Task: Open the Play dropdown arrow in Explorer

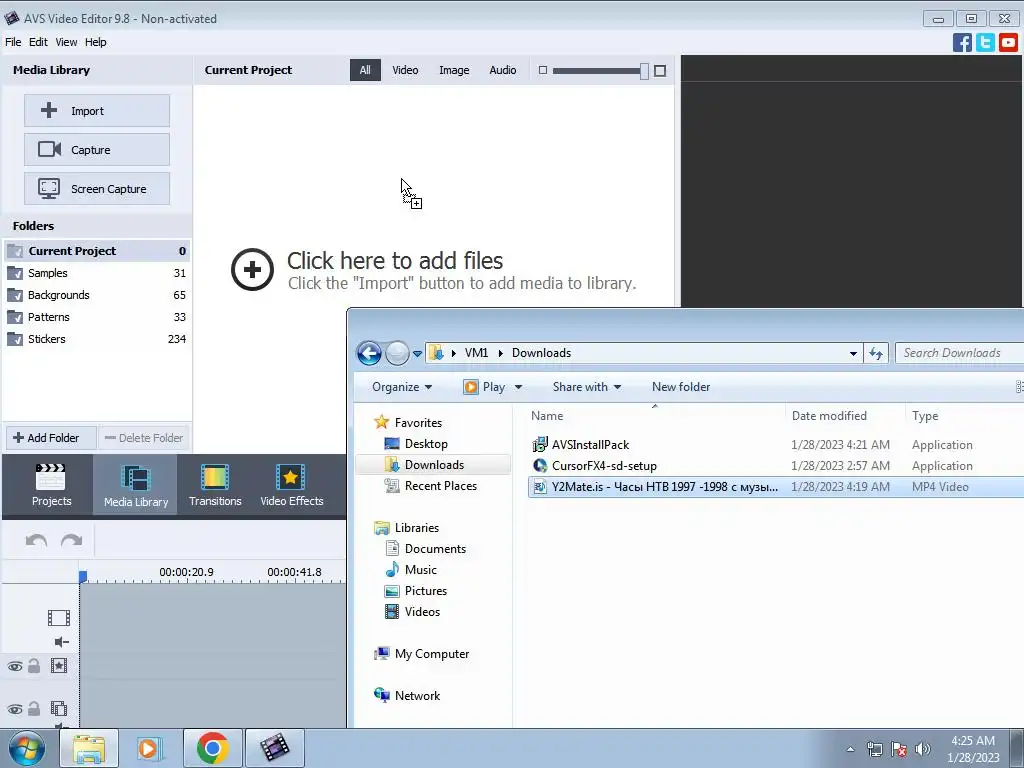Action: (519, 387)
